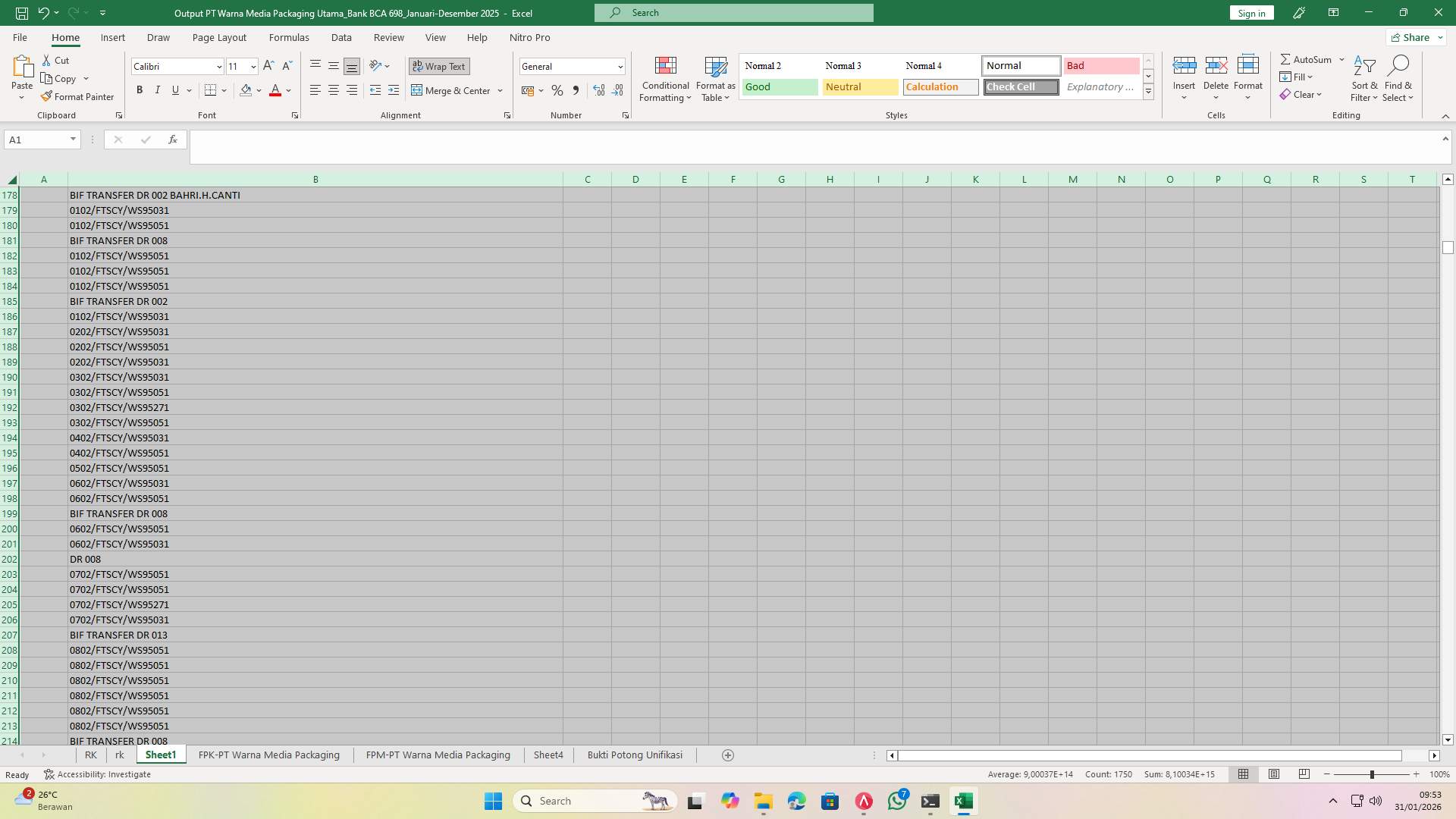
Task: Switch to the Formulas ribbon tab
Action: (x=289, y=37)
